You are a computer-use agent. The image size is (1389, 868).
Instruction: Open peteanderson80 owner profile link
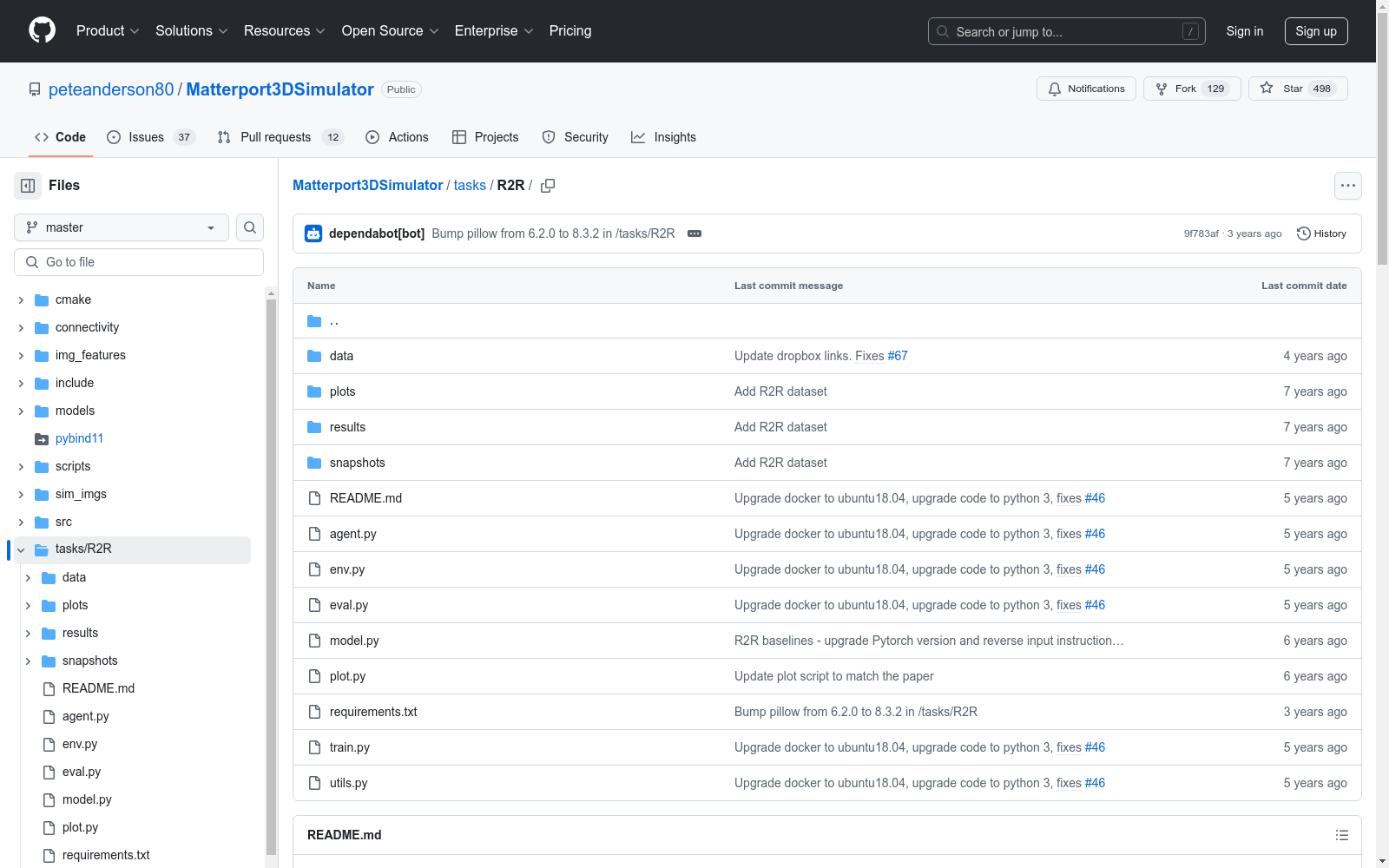111,89
